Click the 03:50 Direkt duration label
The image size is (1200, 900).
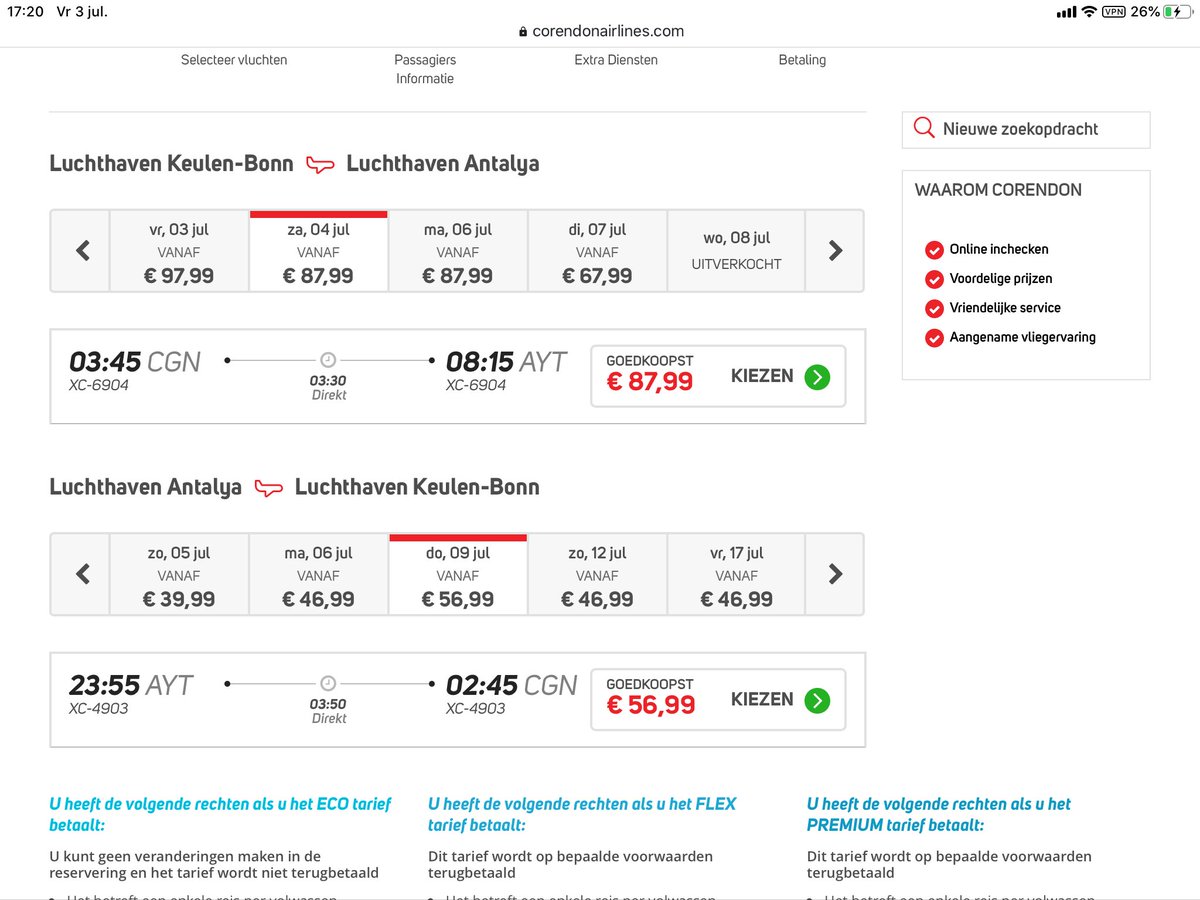328,711
